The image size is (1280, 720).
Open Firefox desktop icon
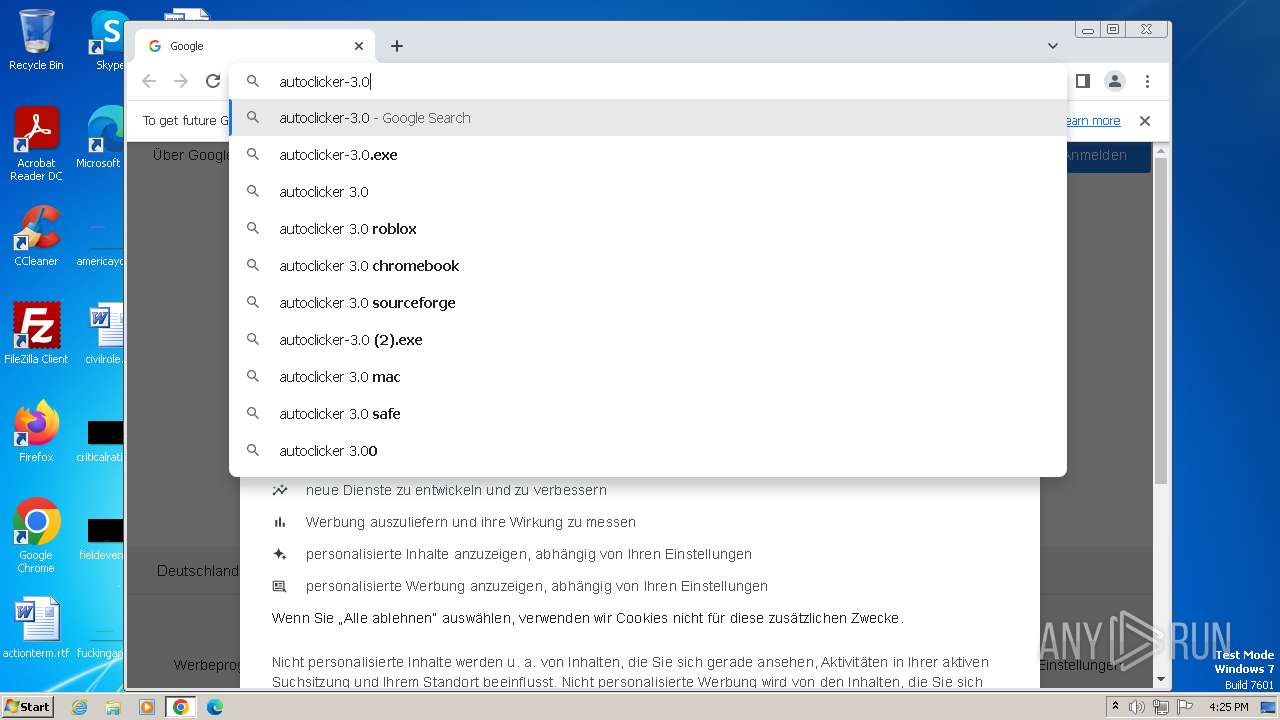tap(36, 432)
